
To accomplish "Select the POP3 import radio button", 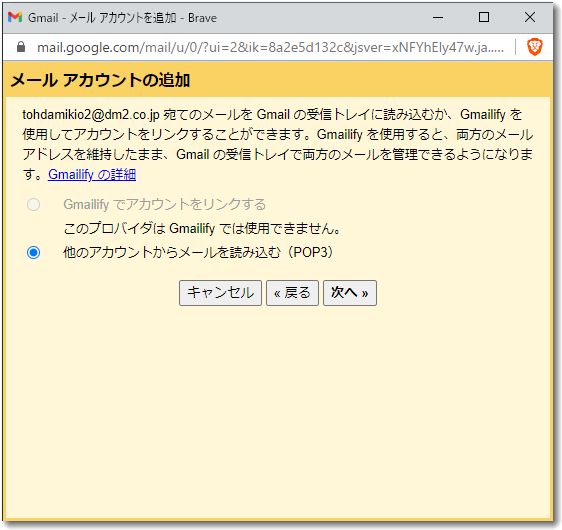I will pos(34,253).
